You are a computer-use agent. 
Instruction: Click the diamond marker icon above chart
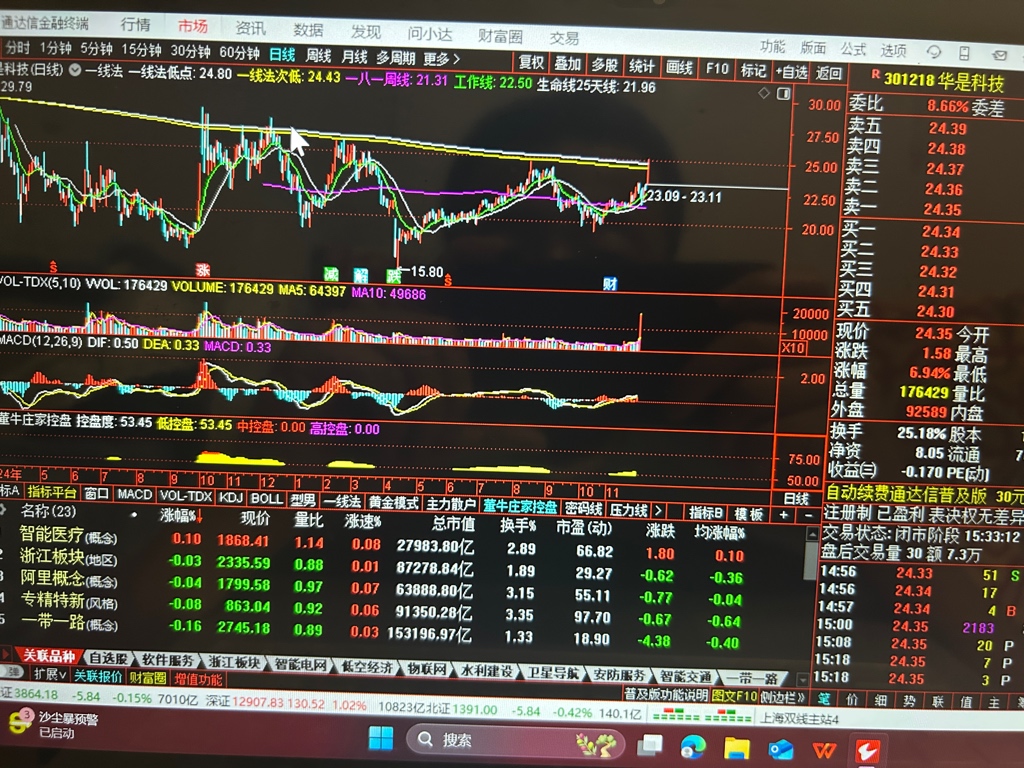click(x=764, y=93)
